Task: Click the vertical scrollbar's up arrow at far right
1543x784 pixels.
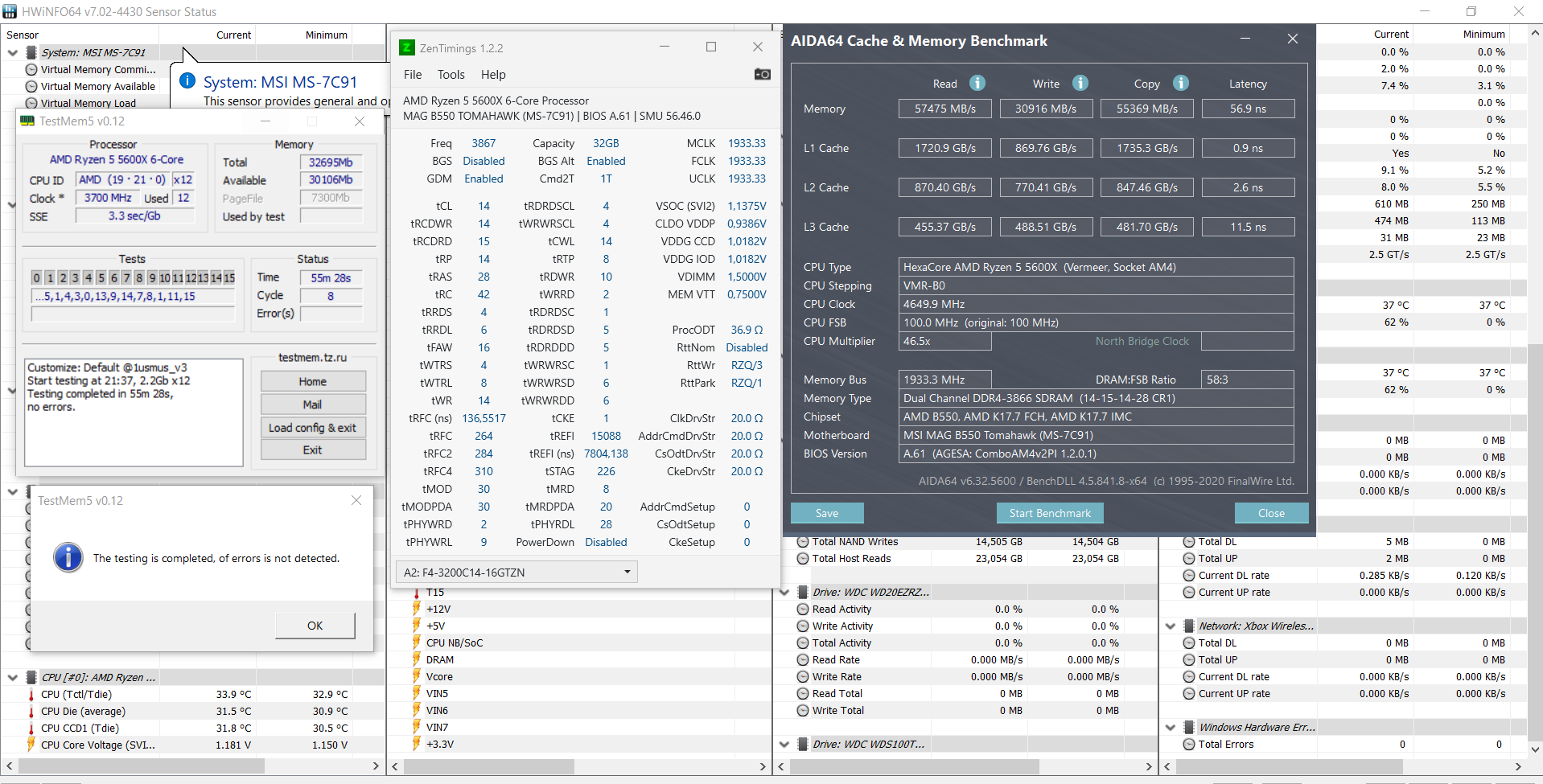Action: click(1535, 33)
